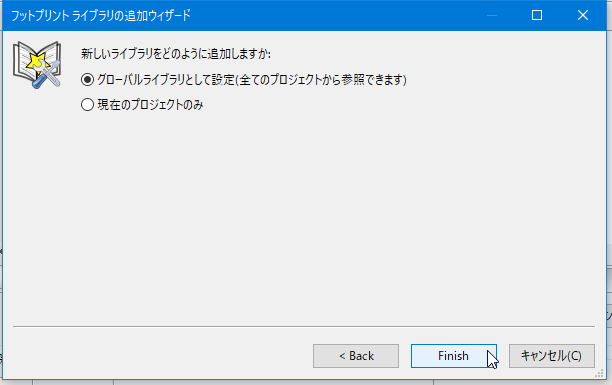Click the greyed-out minimize icon in title bar
The height and width of the screenshot is (385, 612).
pos(492,16)
